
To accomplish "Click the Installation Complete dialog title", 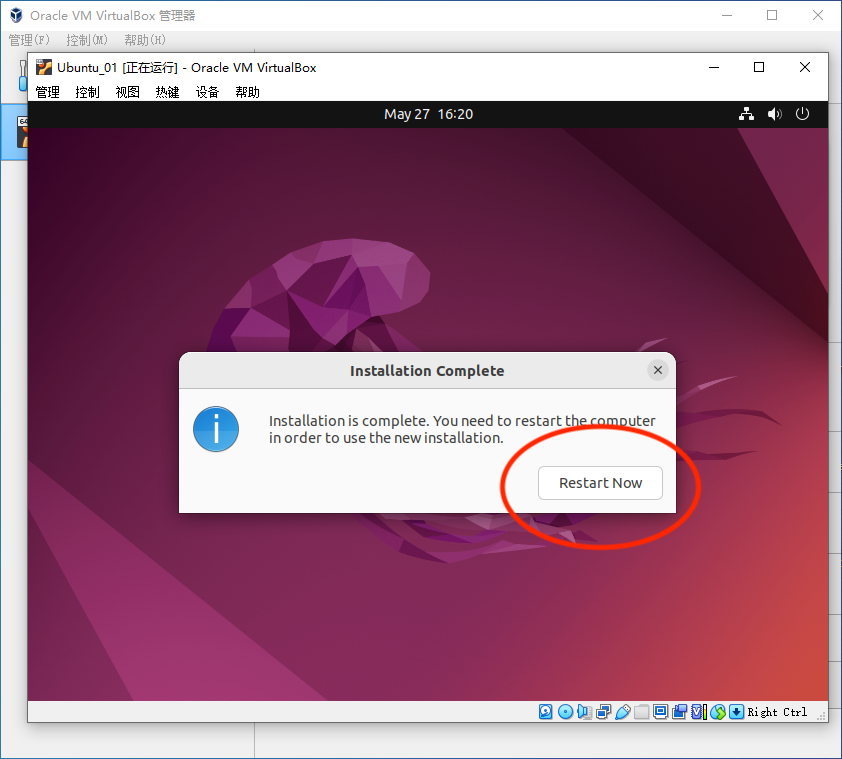I will tap(427, 371).
